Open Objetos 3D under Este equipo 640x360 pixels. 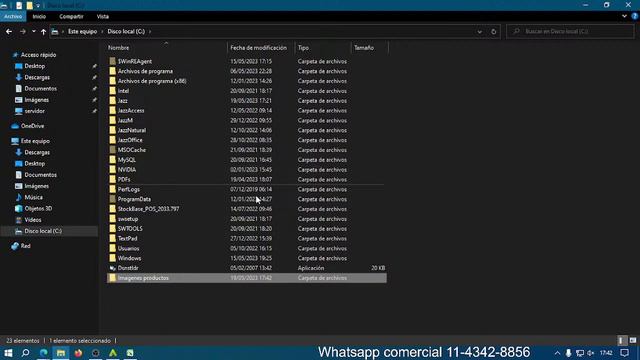click(38, 209)
